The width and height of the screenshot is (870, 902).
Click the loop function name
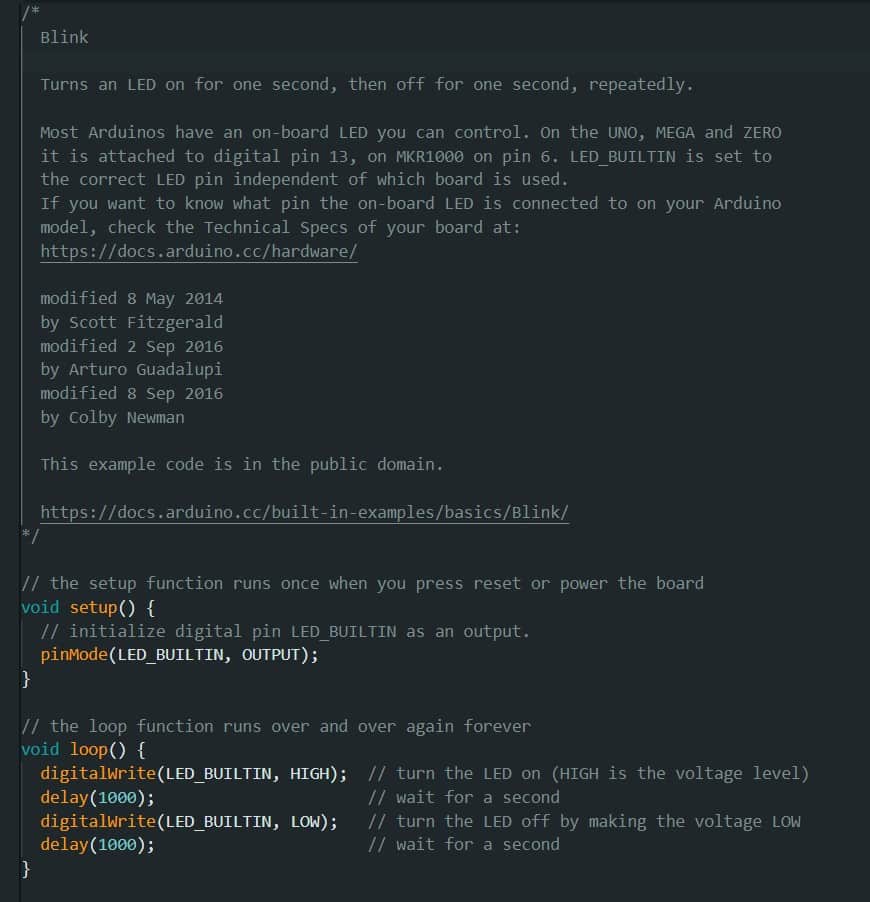click(88, 749)
